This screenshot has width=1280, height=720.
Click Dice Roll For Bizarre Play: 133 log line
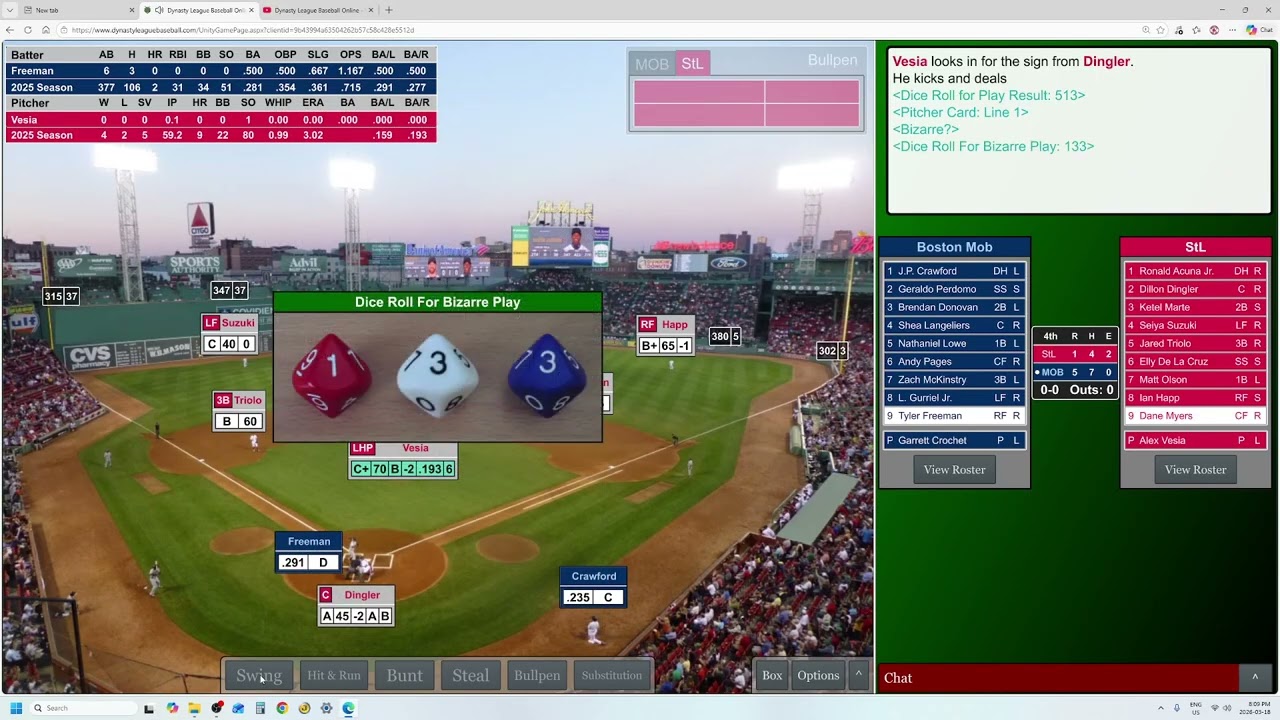click(x=993, y=146)
